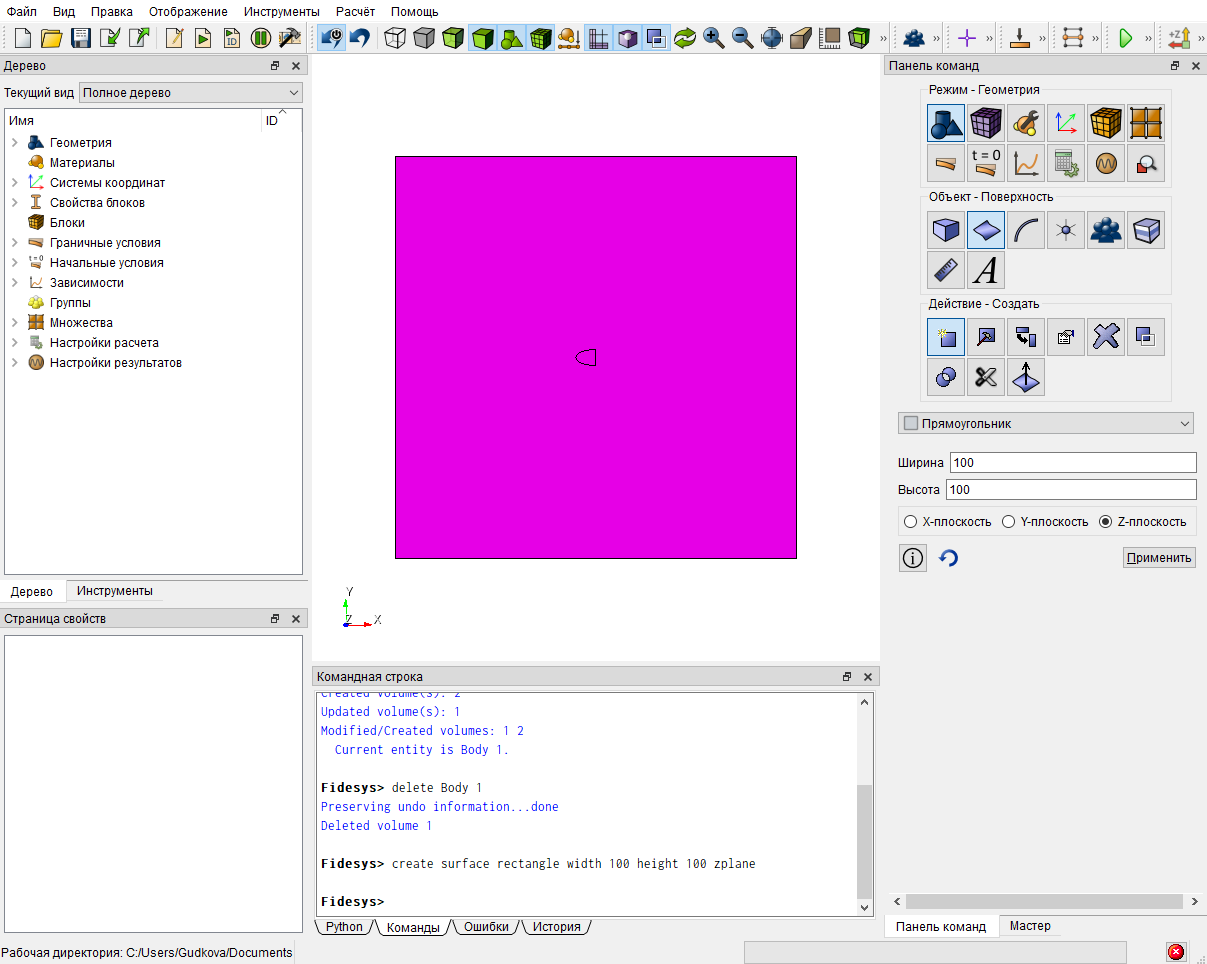Open initial conditions mode 't = 0' icon
1207x964 pixels.
coord(986,163)
